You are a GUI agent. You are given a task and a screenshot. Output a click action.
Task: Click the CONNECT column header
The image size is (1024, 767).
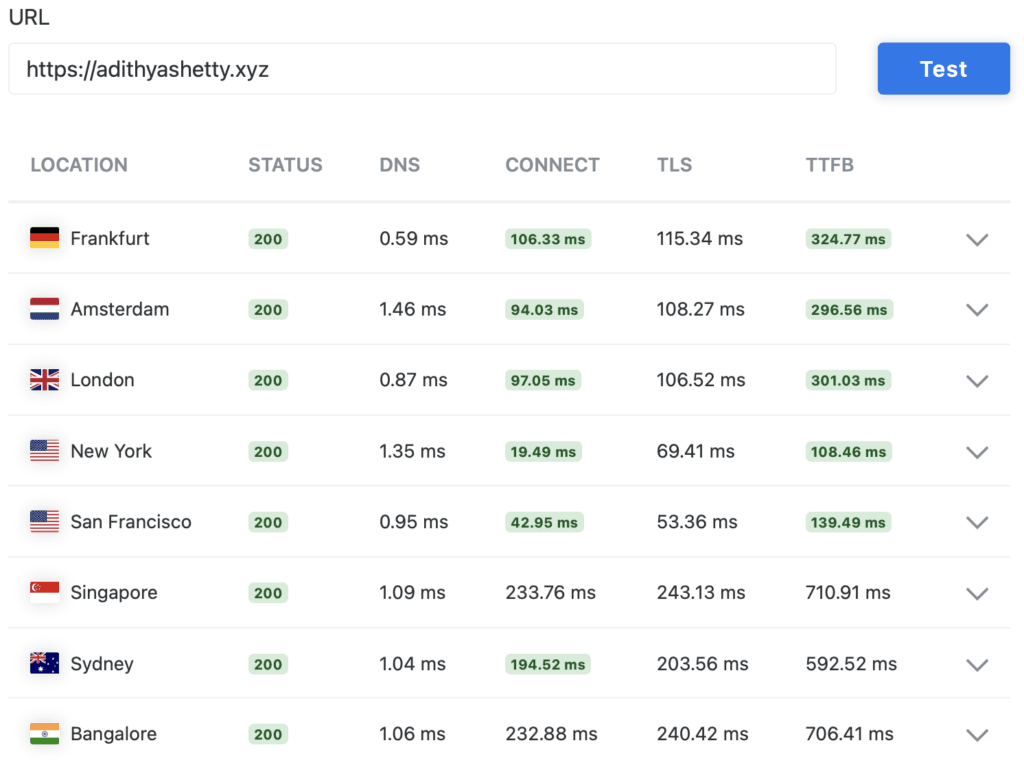click(552, 165)
